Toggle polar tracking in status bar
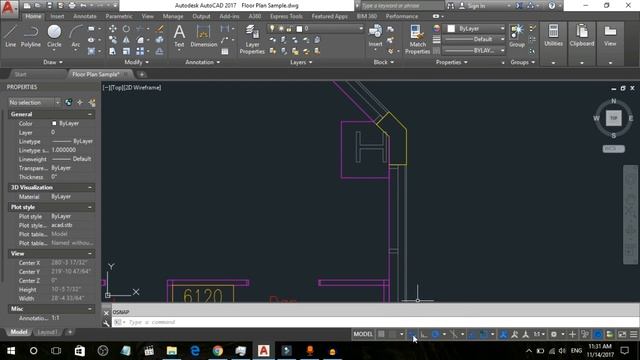 click(436, 334)
